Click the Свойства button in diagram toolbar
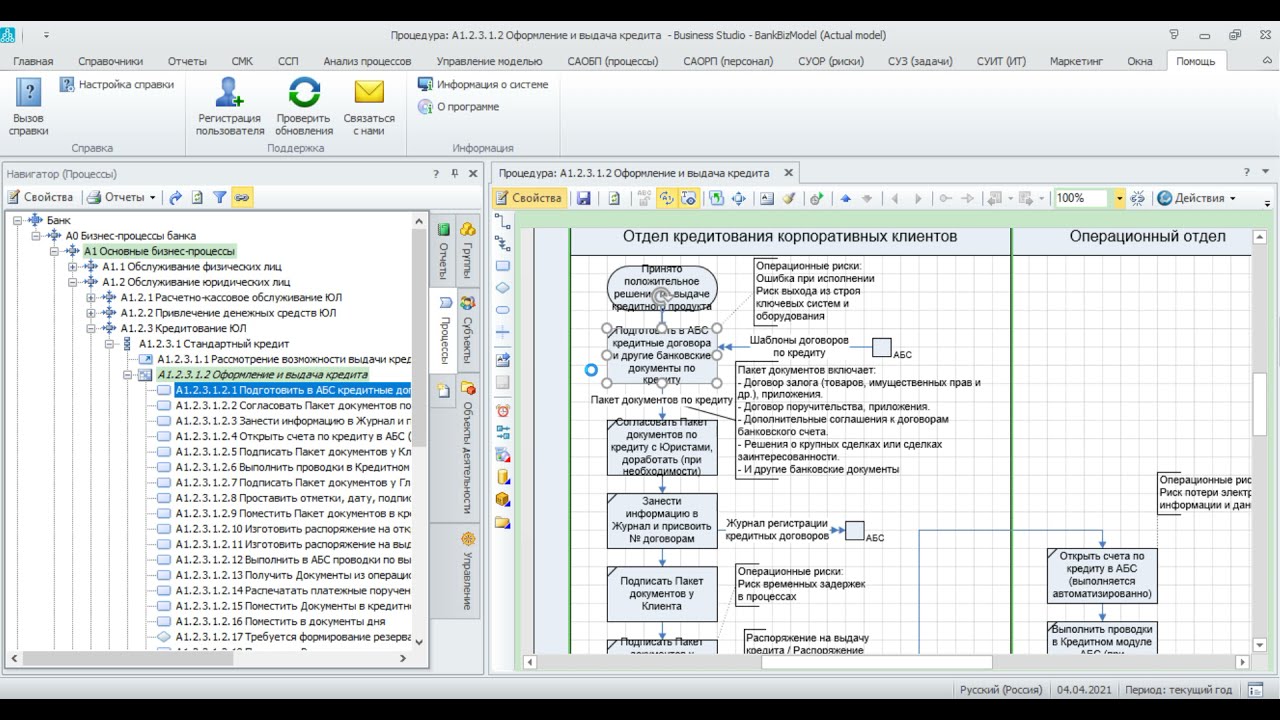 point(529,198)
